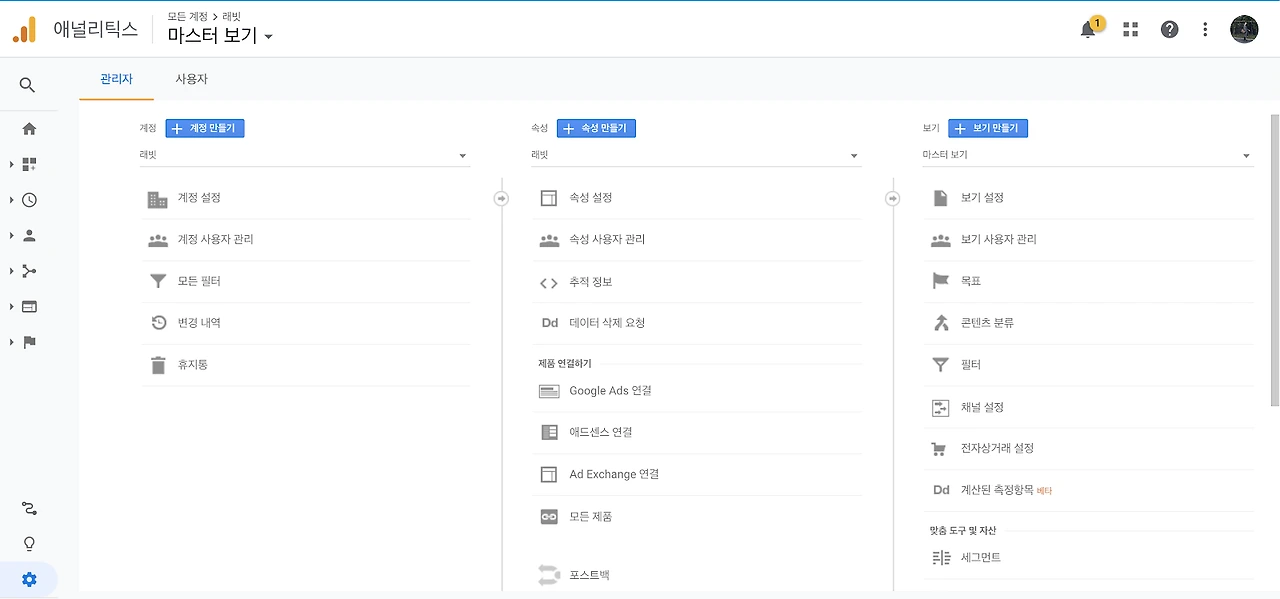
Task: Open the Acquisition branching icon in sidebar
Action: [29, 271]
